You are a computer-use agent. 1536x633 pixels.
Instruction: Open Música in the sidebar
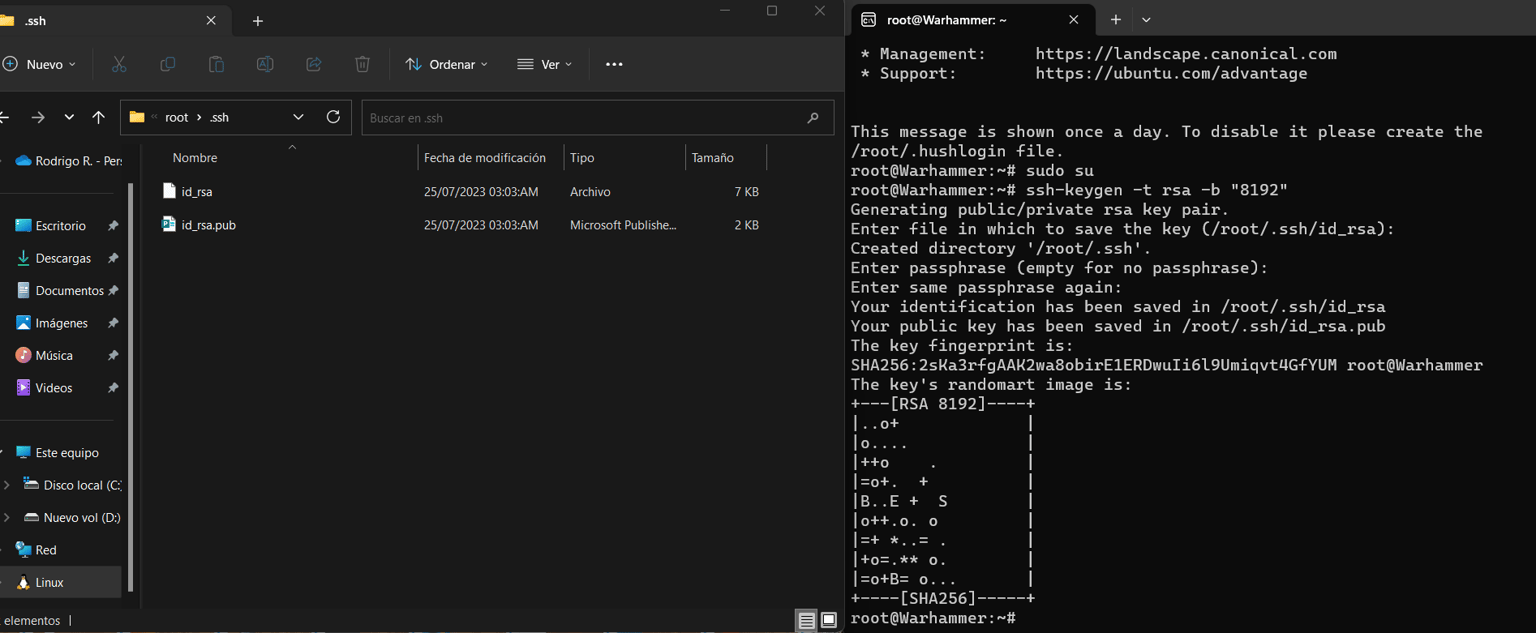(54, 355)
